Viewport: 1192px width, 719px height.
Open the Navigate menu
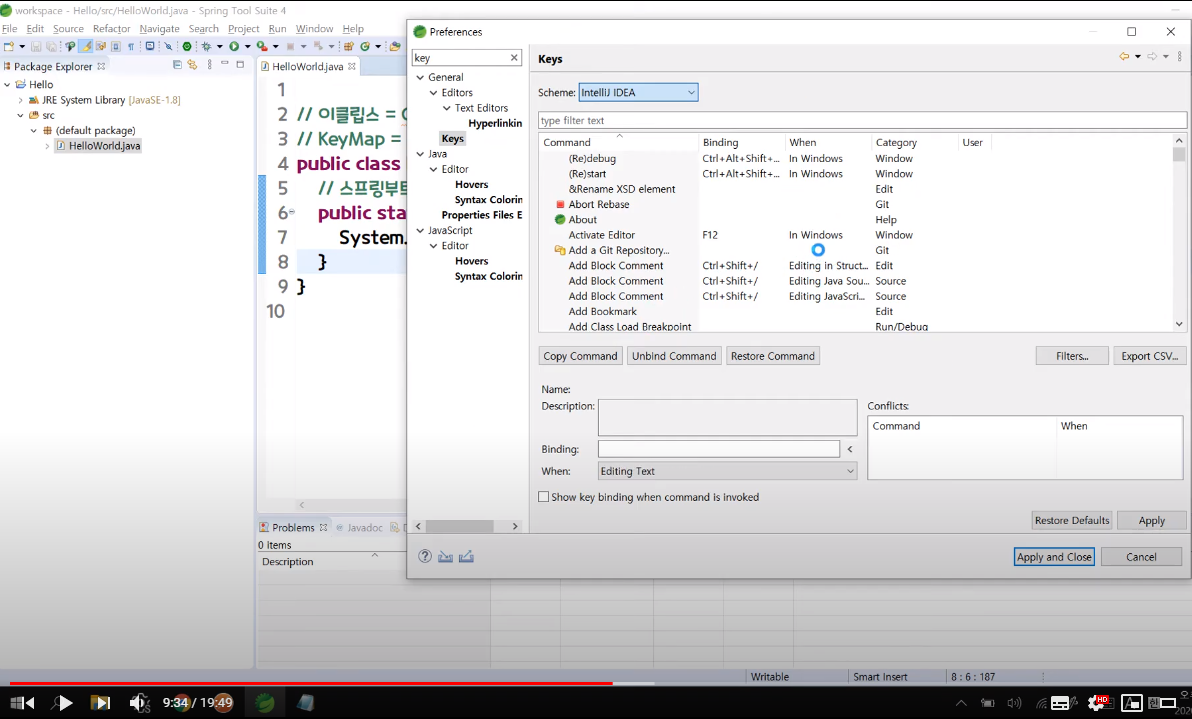tap(160, 29)
